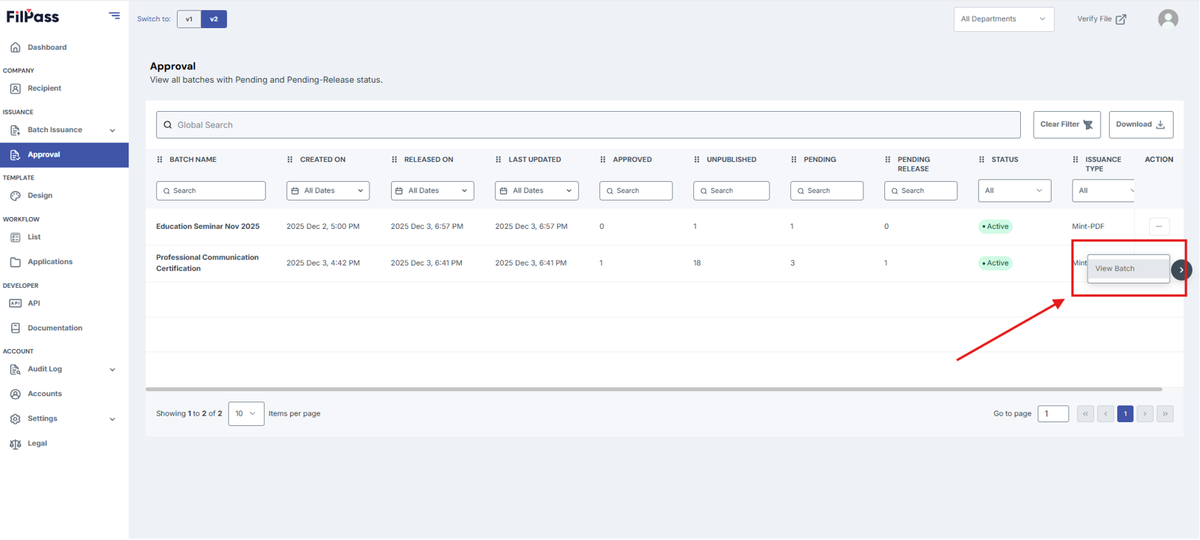1200x540 pixels.
Task: Open Applications in the sidebar
Action: point(50,262)
